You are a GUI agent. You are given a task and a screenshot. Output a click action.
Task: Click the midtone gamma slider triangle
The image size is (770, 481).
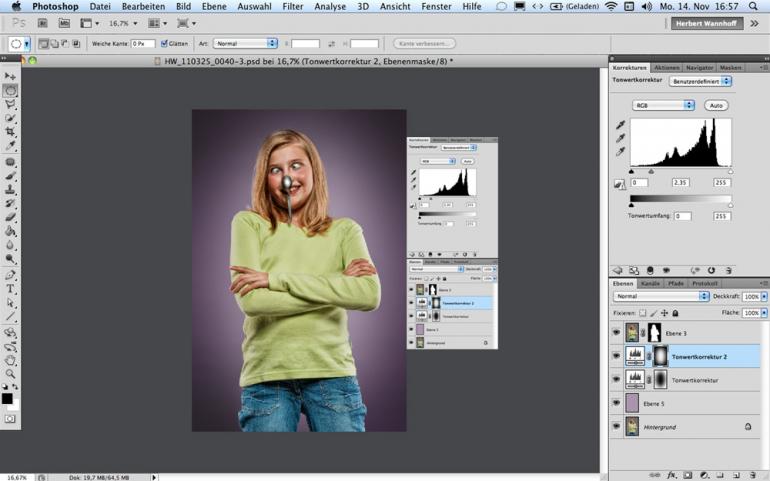651,171
